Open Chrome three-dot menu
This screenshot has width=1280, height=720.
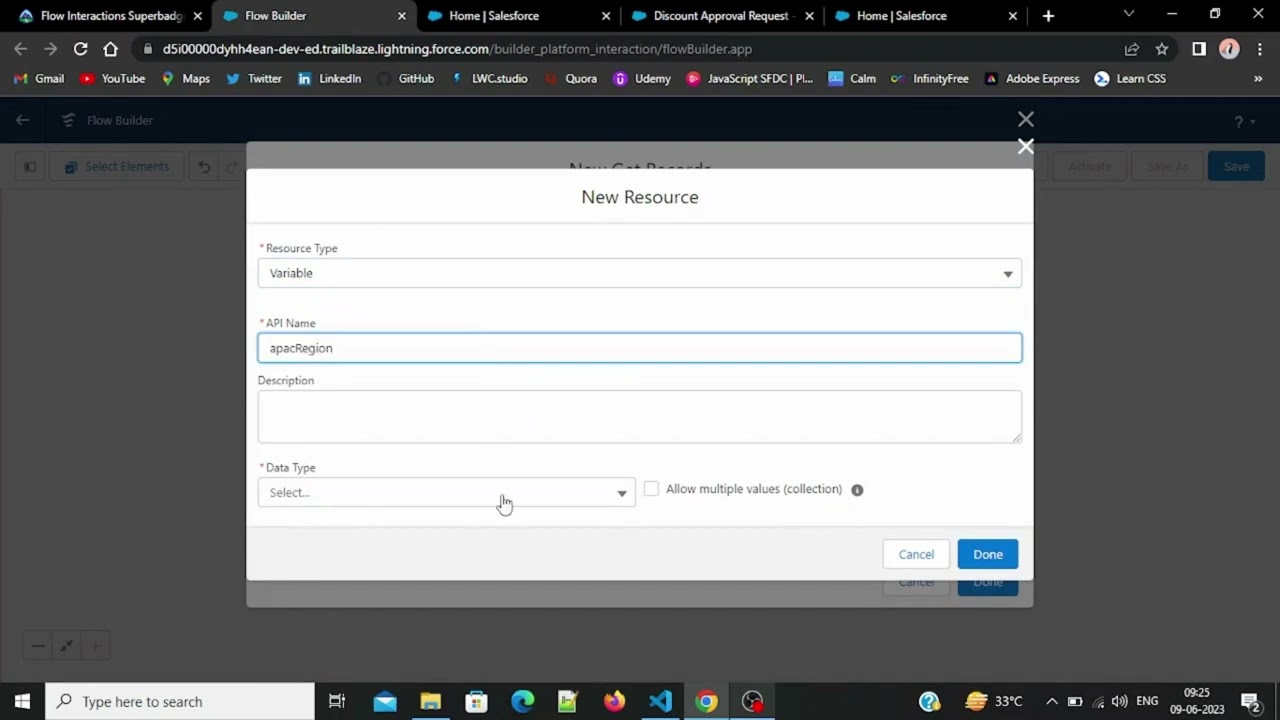point(1259,49)
